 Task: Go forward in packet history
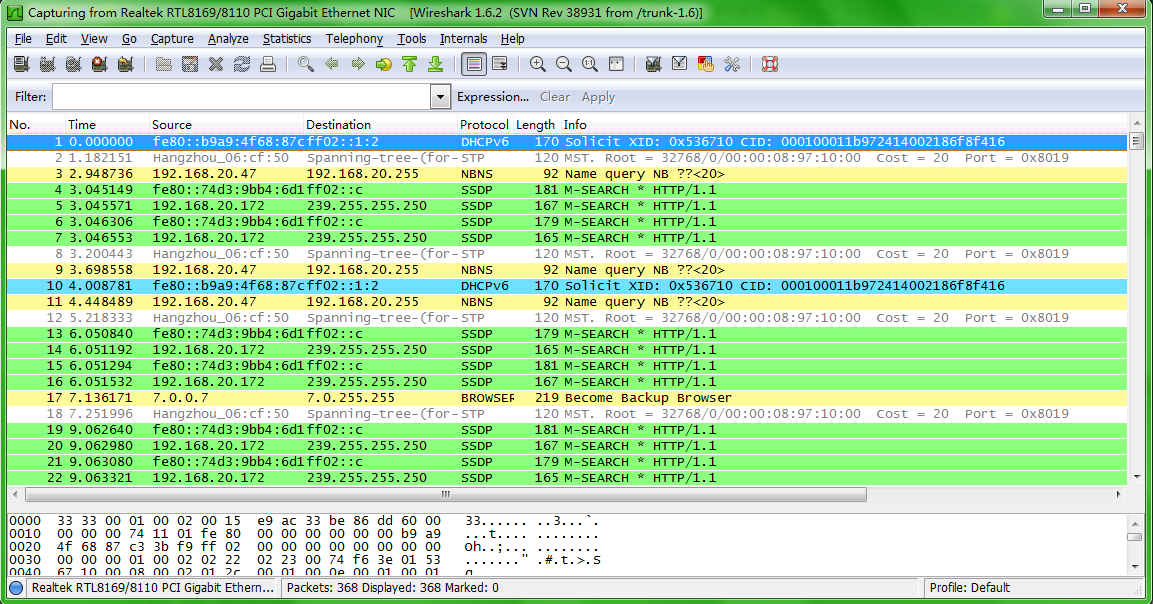point(358,65)
